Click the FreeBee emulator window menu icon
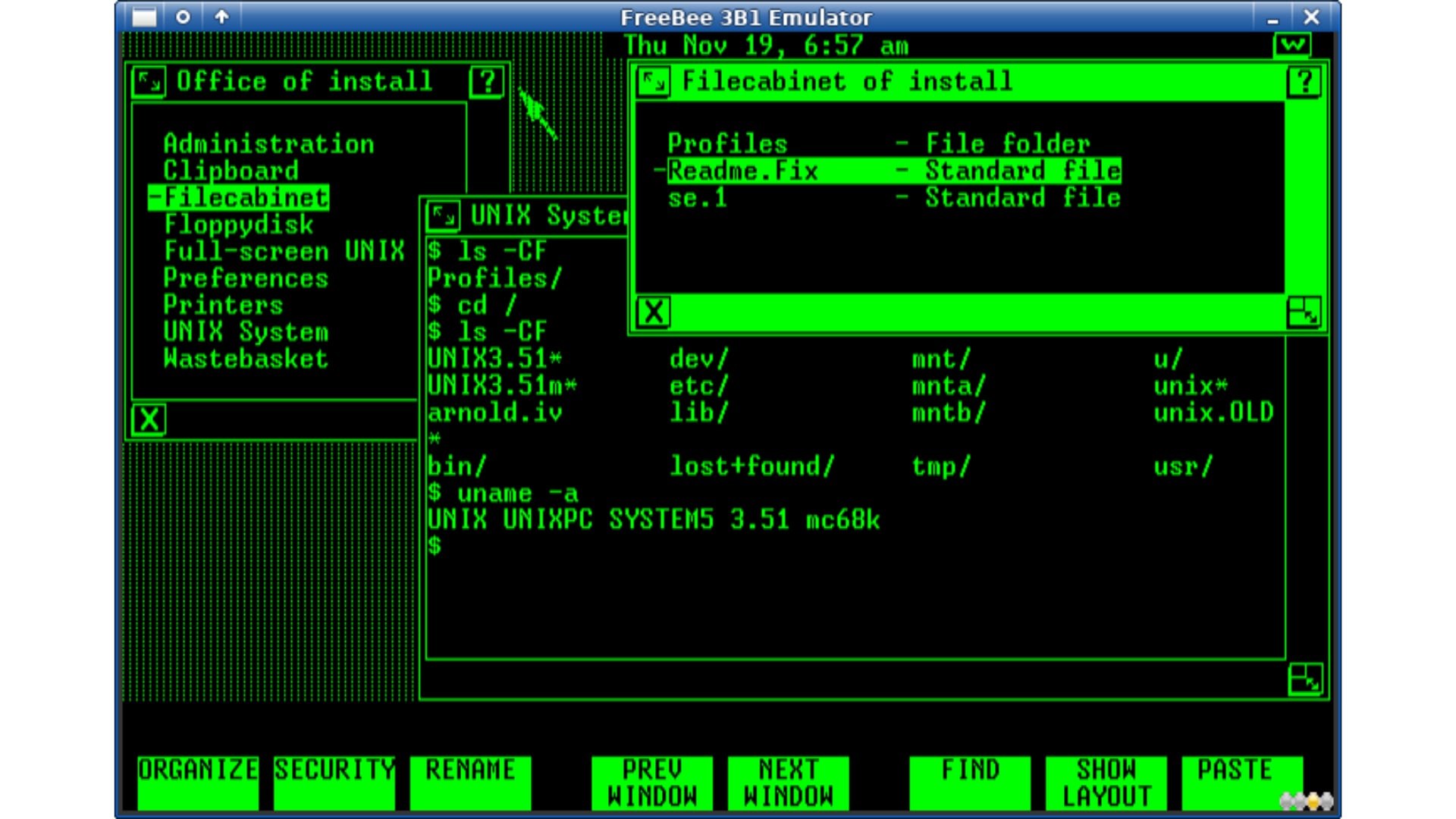This screenshot has width=1456, height=819. [144, 17]
